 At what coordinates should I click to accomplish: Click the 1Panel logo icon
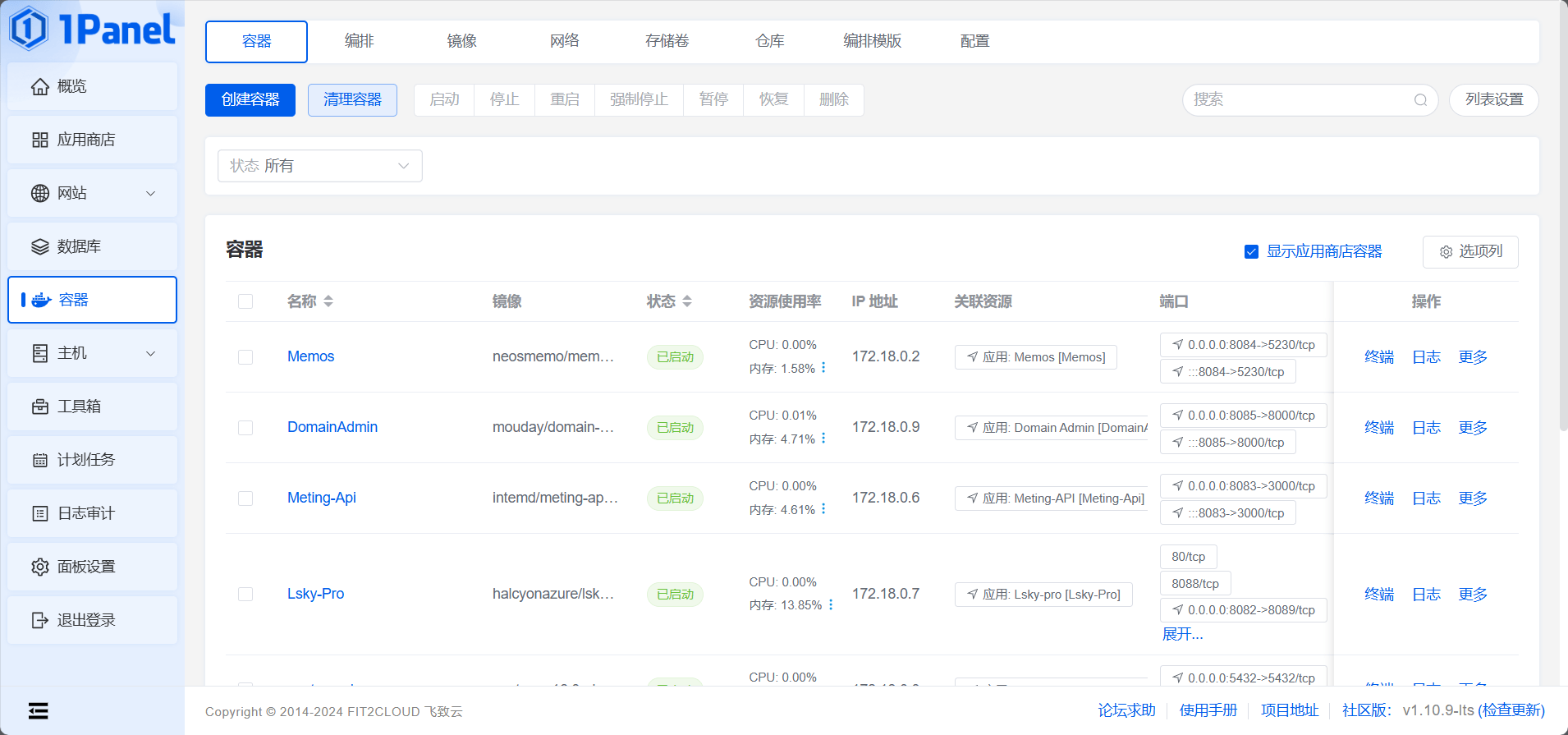(30, 29)
